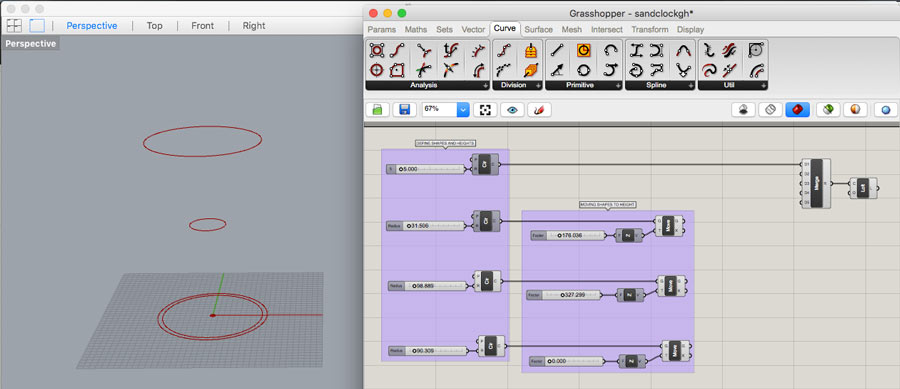Image resolution: width=900 pixels, height=389 pixels.
Task: Click the dashed divide icon in the Division panel
Action: click(x=504, y=70)
